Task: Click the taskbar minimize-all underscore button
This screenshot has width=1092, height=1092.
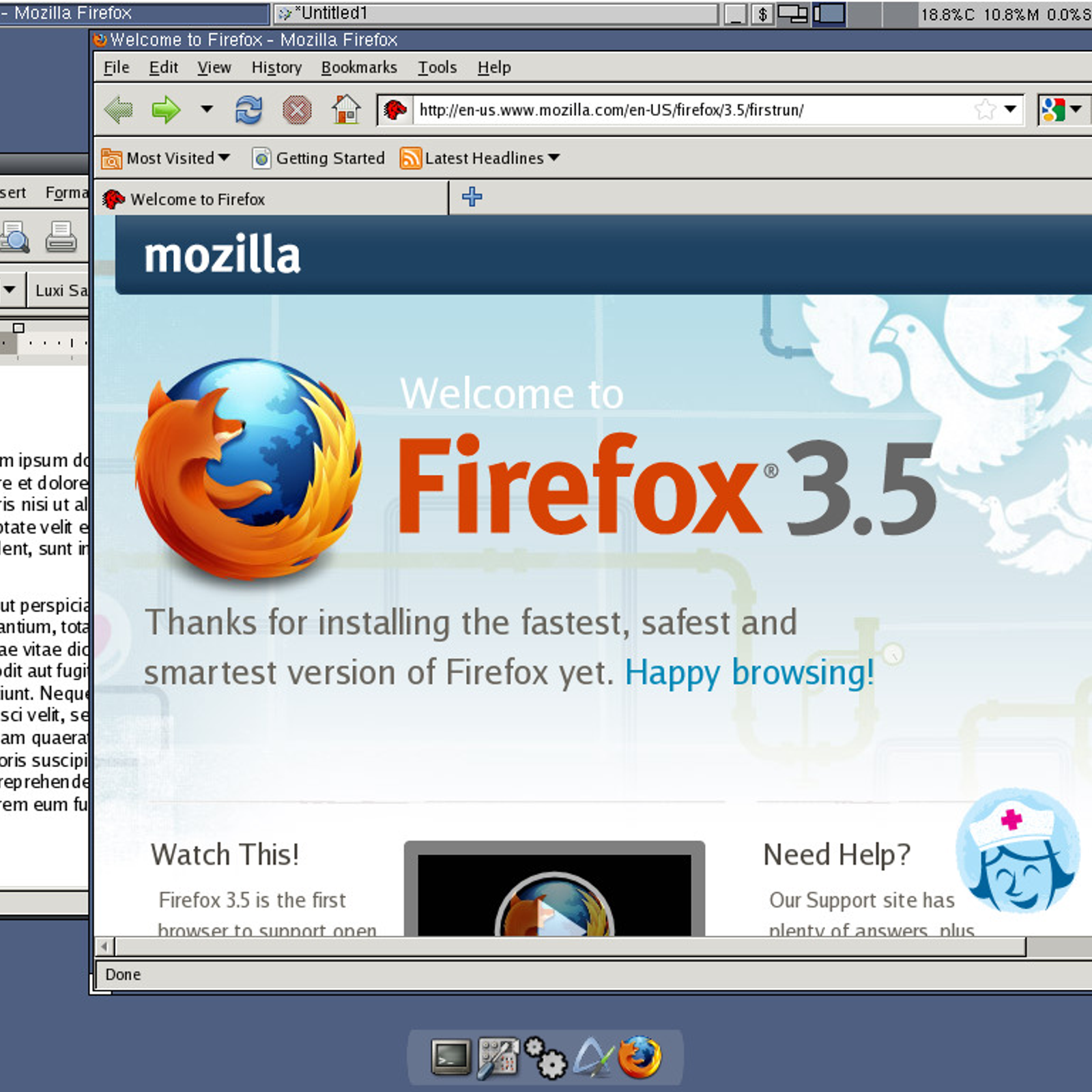Action: pos(735,14)
